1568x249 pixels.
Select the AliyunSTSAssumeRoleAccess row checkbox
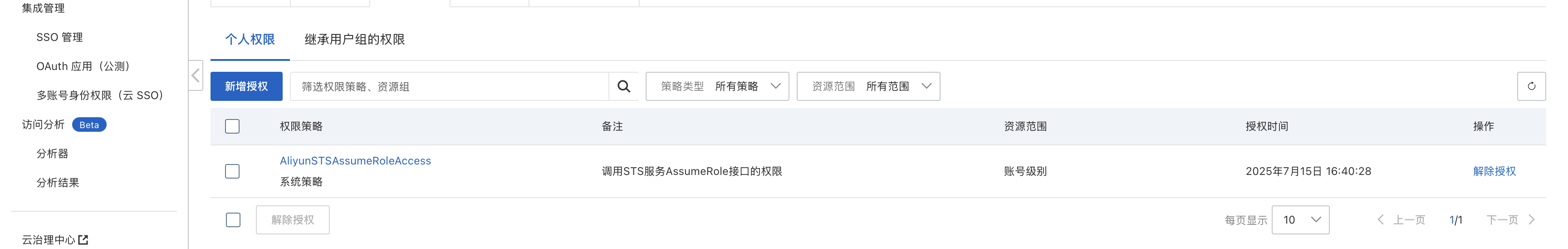click(x=232, y=171)
